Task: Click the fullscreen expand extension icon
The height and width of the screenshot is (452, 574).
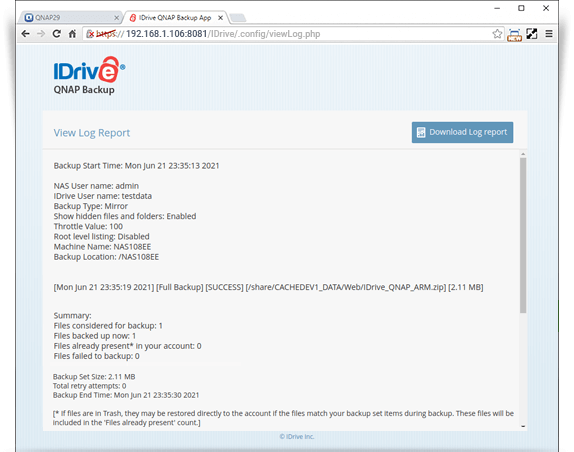Action: click(x=532, y=34)
